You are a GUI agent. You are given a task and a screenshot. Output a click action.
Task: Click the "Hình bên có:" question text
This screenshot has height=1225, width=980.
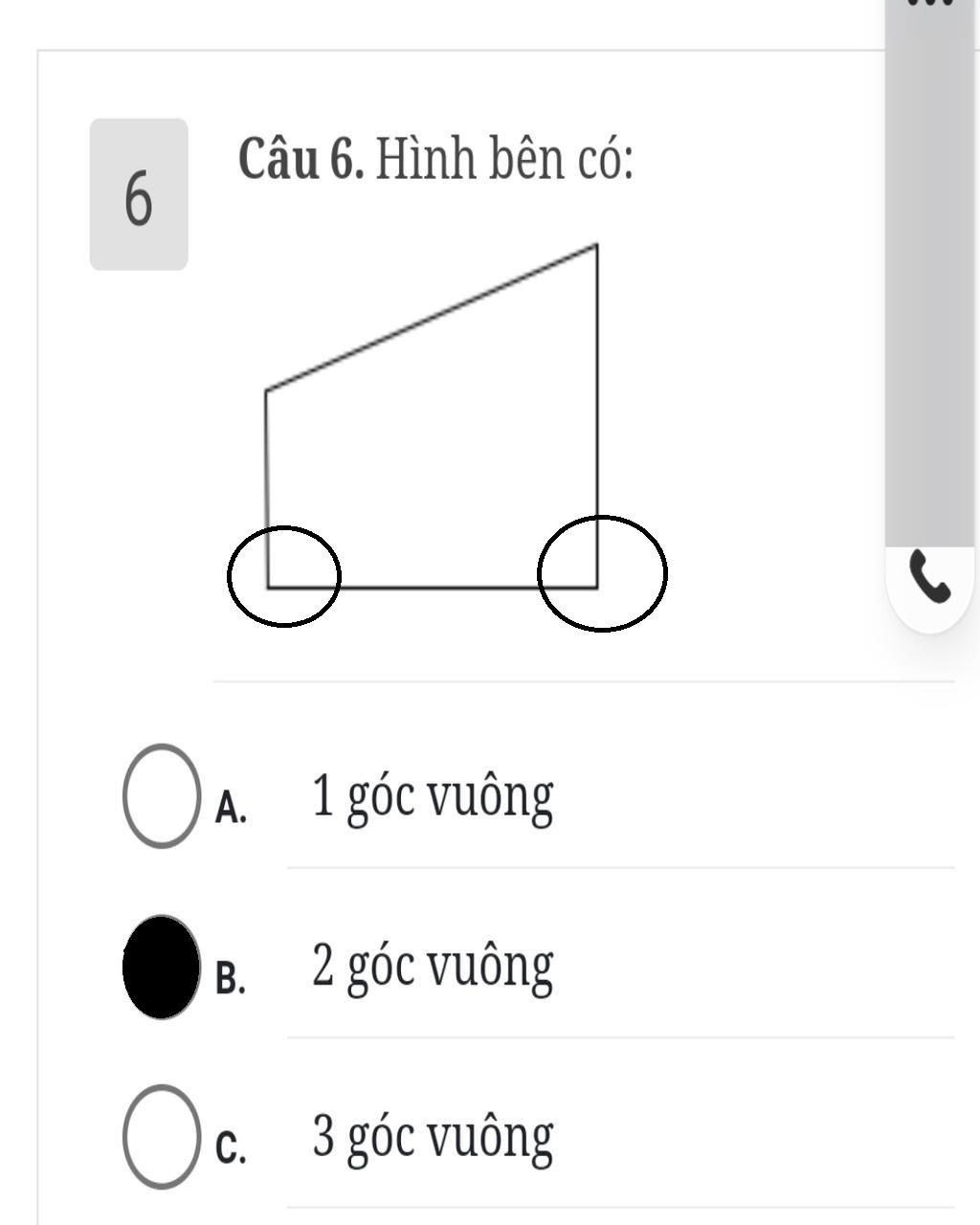click(504, 158)
